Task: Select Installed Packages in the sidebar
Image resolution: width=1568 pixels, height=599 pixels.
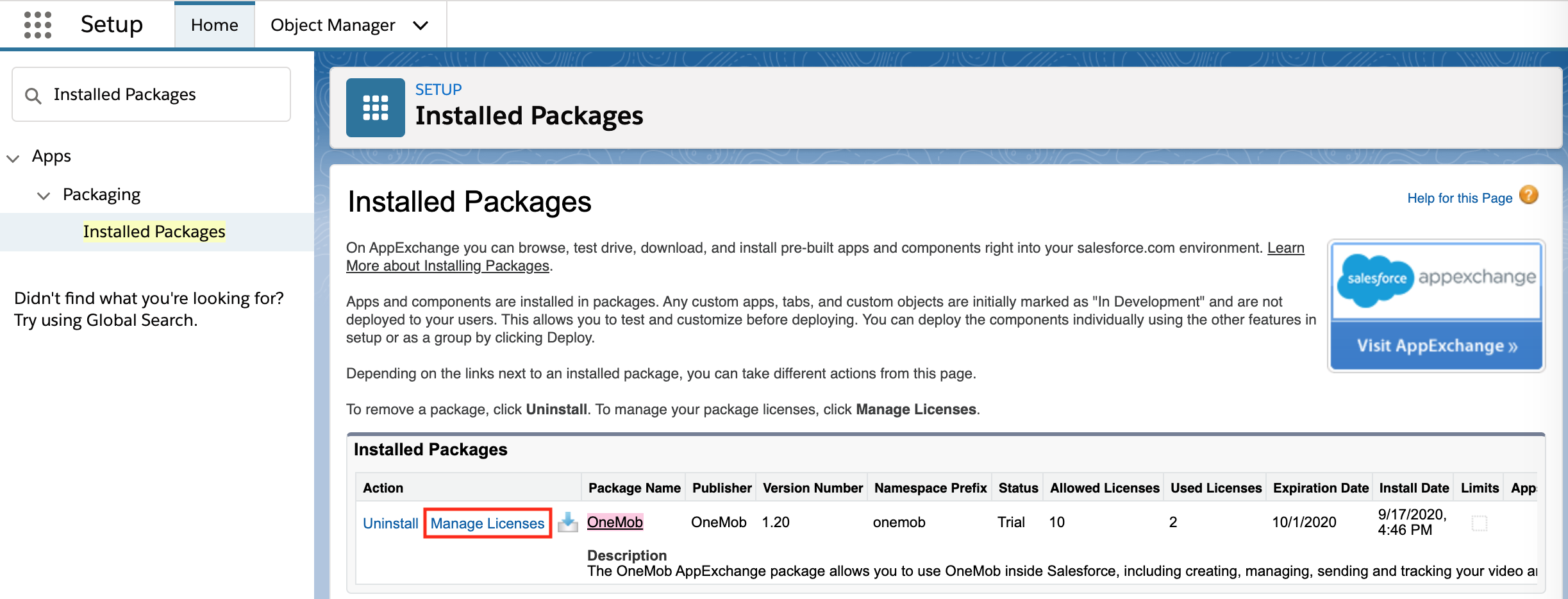Action: tap(154, 232)
